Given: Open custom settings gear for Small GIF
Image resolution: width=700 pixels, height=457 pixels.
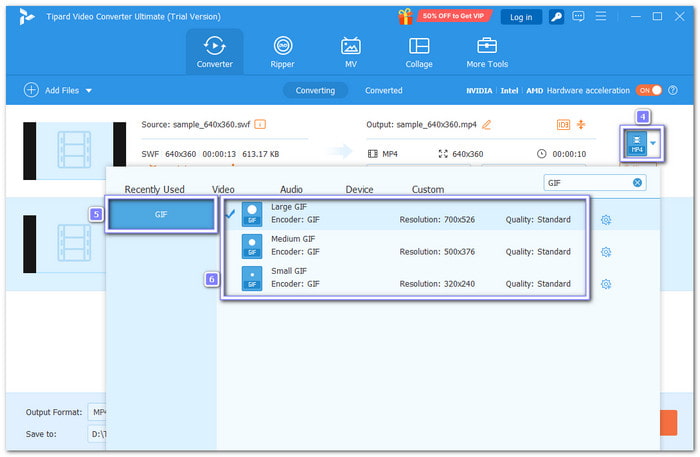Looking at the screenshot, I should (605, 284).
